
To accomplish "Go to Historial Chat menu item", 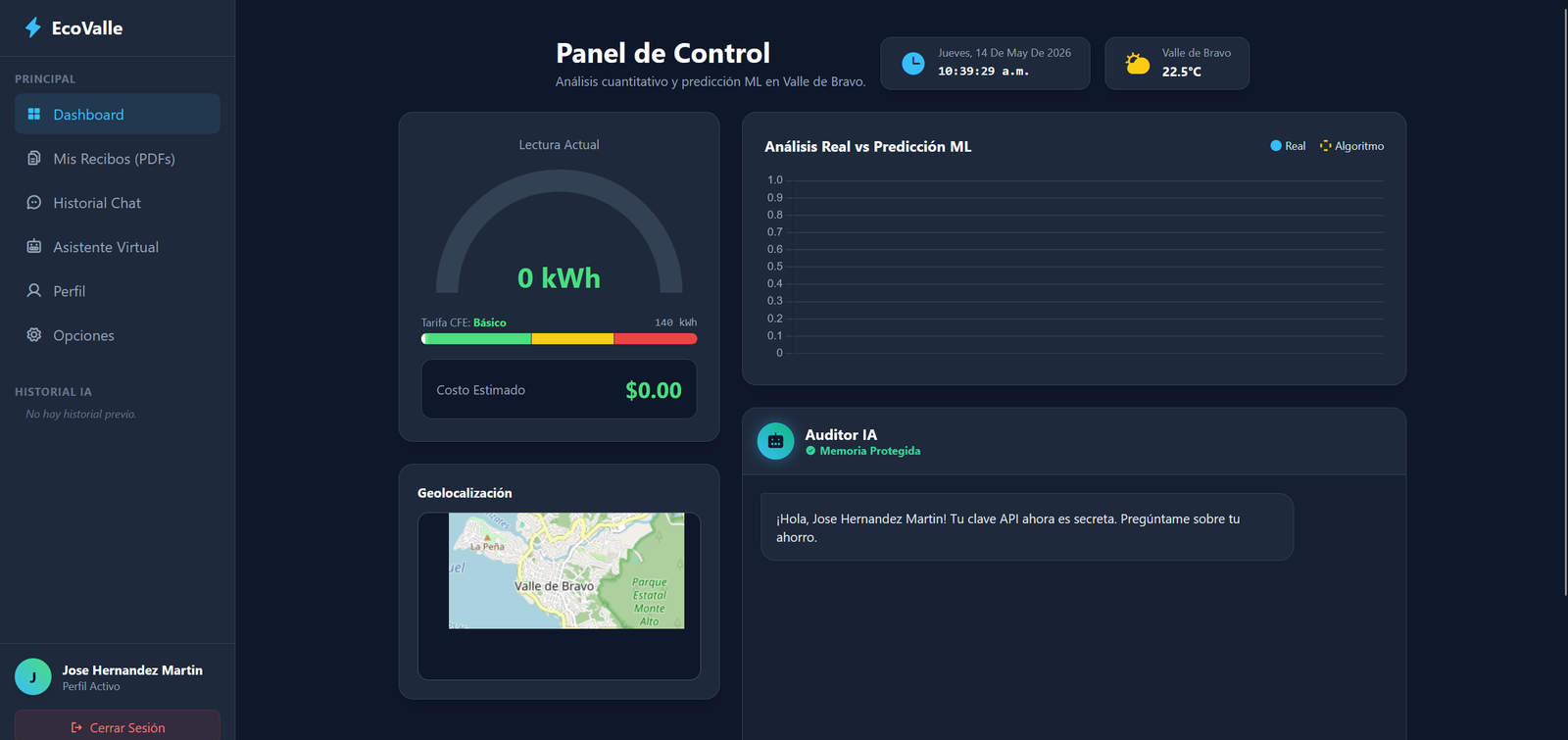I will pos(118,202).
